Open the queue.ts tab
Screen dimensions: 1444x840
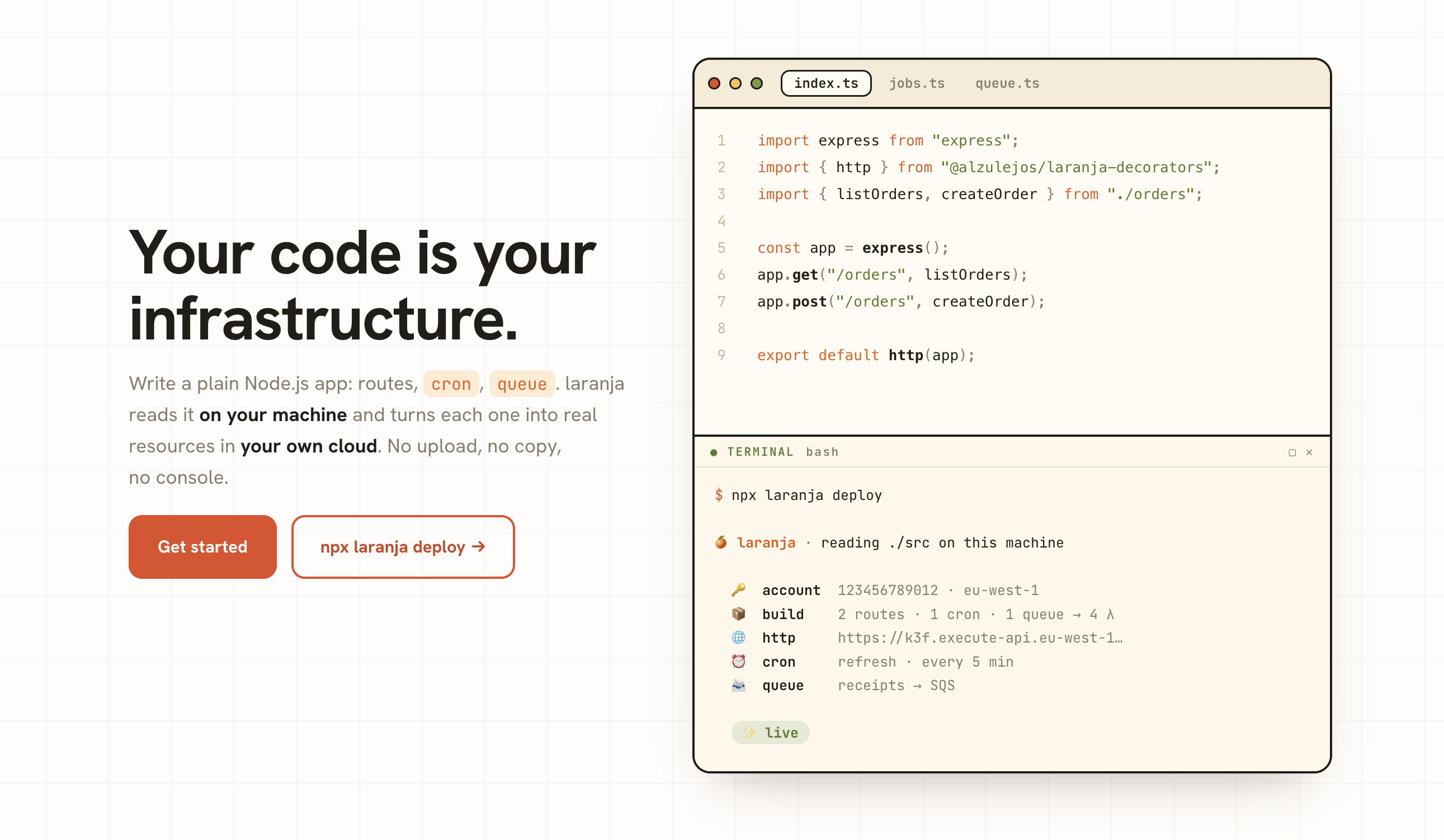1007,84
